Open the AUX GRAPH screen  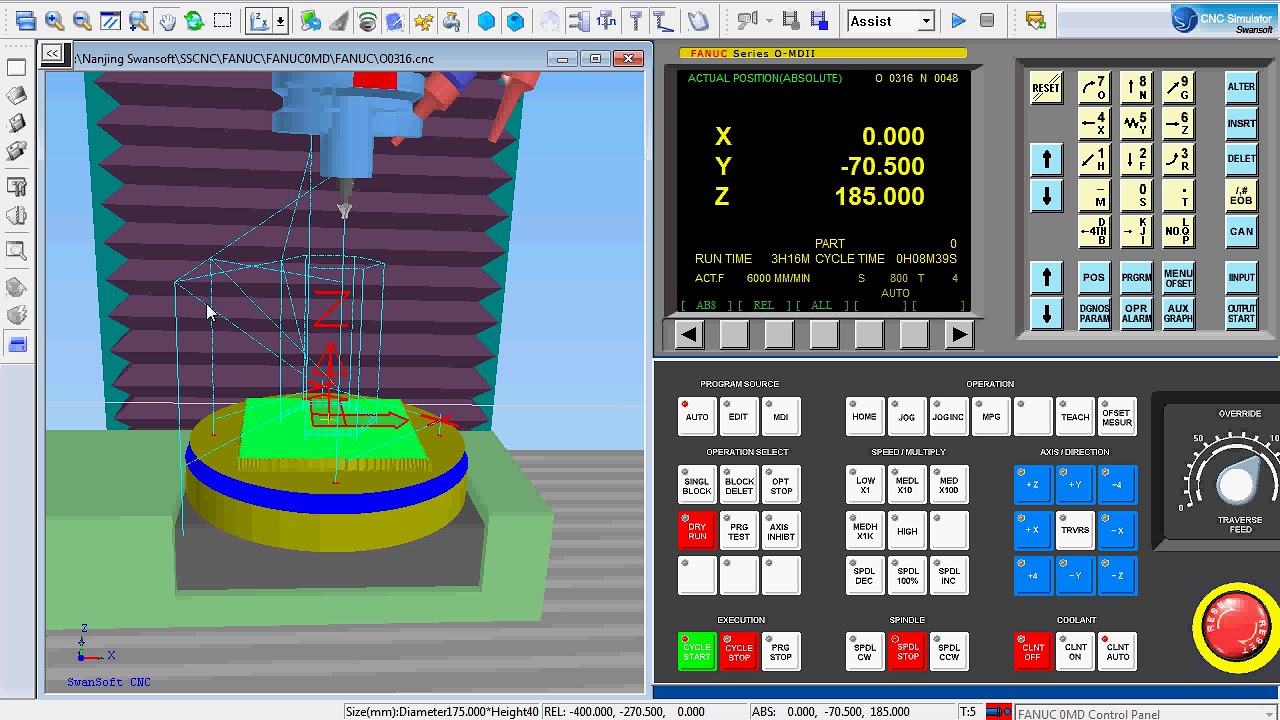[x=1178, y=313]
